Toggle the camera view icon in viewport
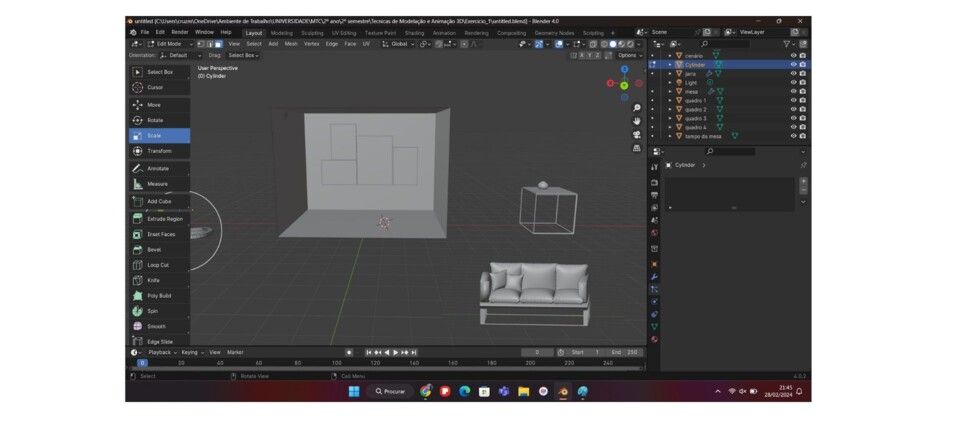 coord(637,134)
